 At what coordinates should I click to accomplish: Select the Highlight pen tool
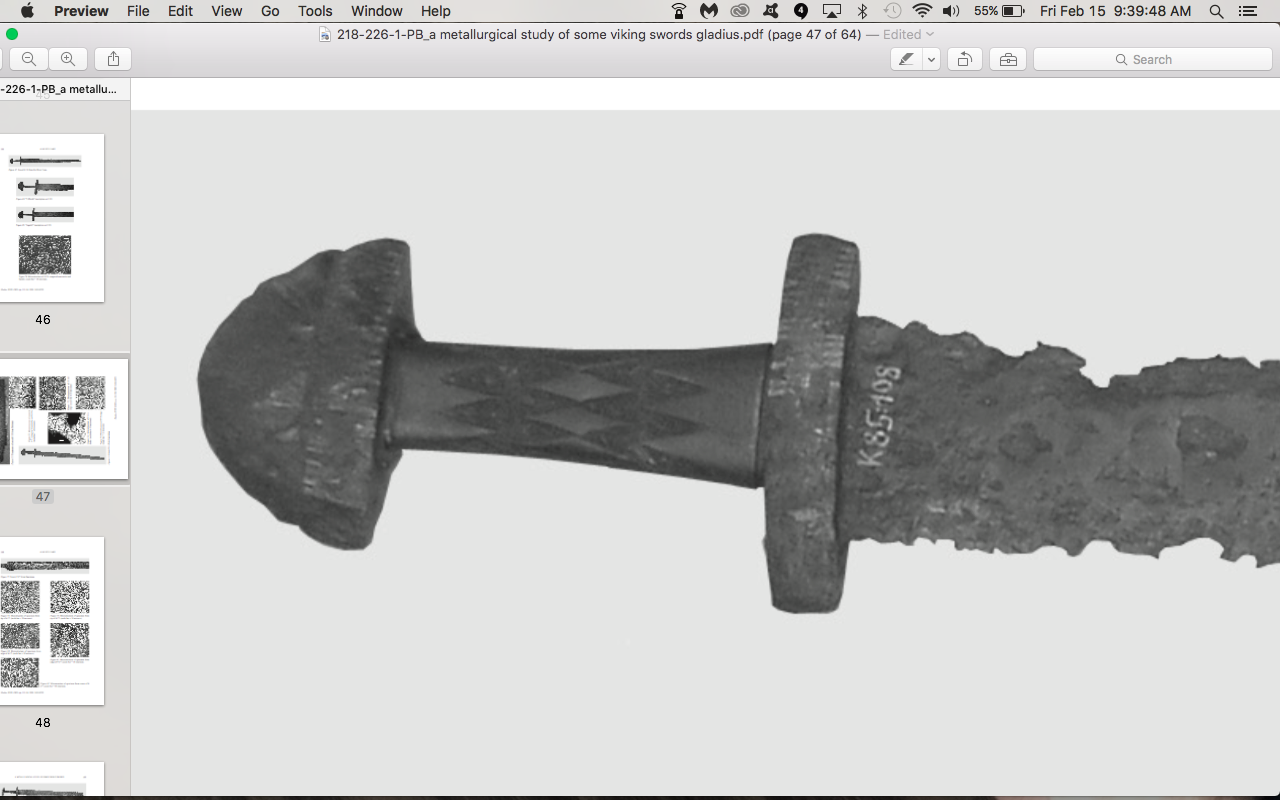coord(906,59)
